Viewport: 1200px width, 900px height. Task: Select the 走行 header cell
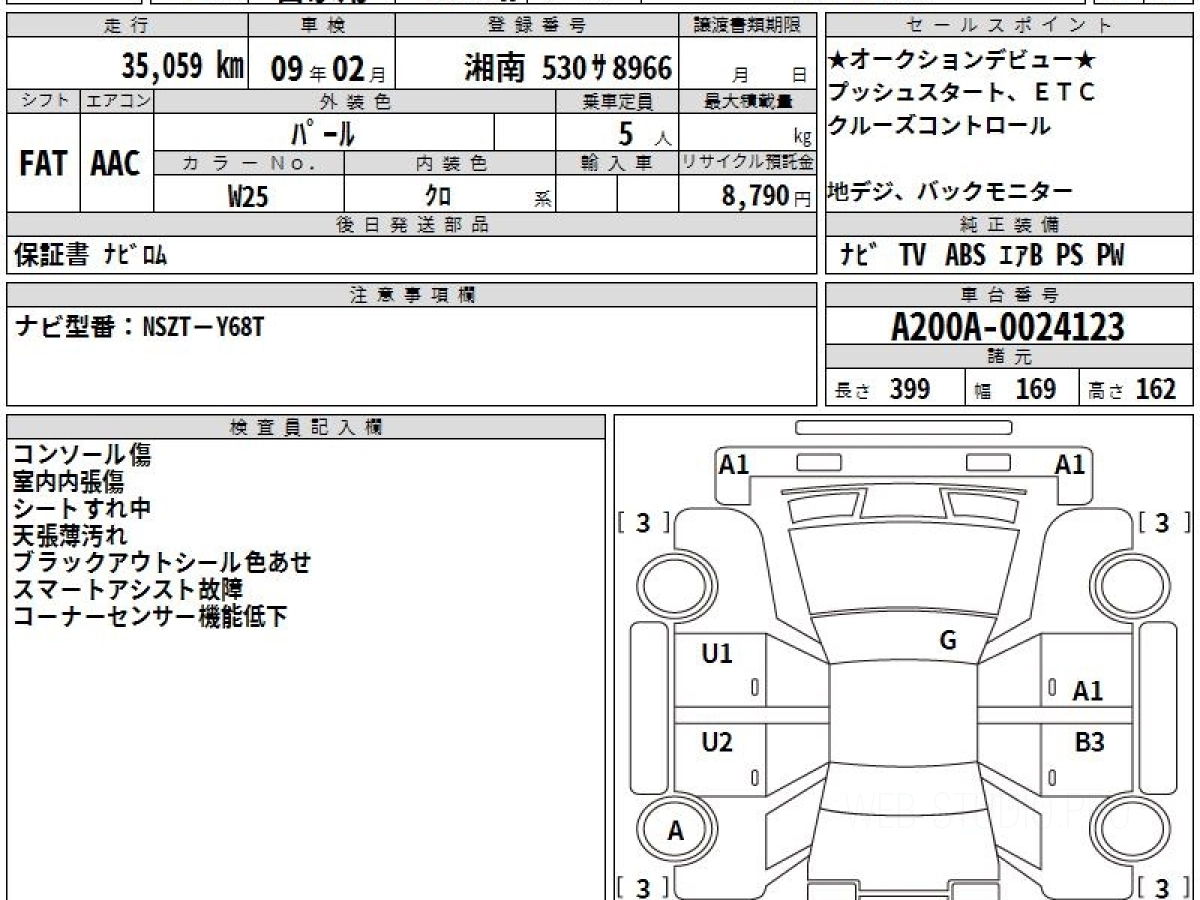pos(126,26)
